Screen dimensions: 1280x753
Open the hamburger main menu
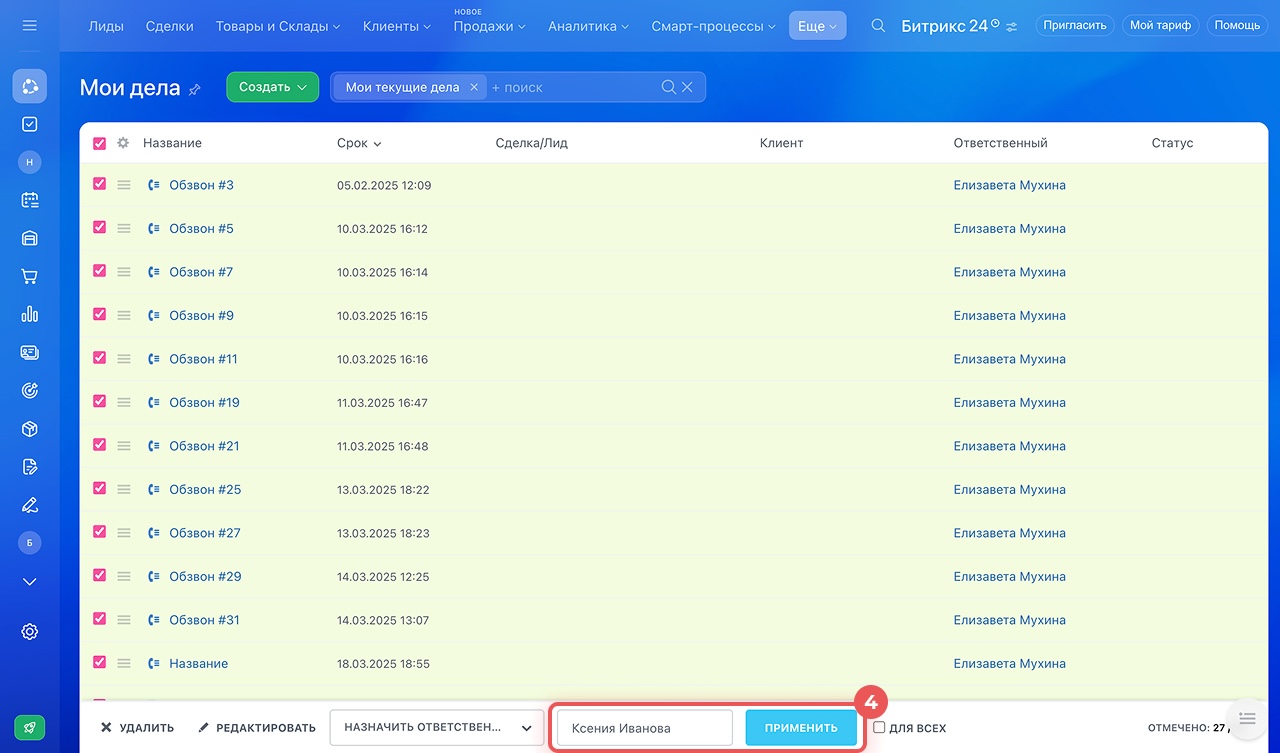click(x=29, y=25)
